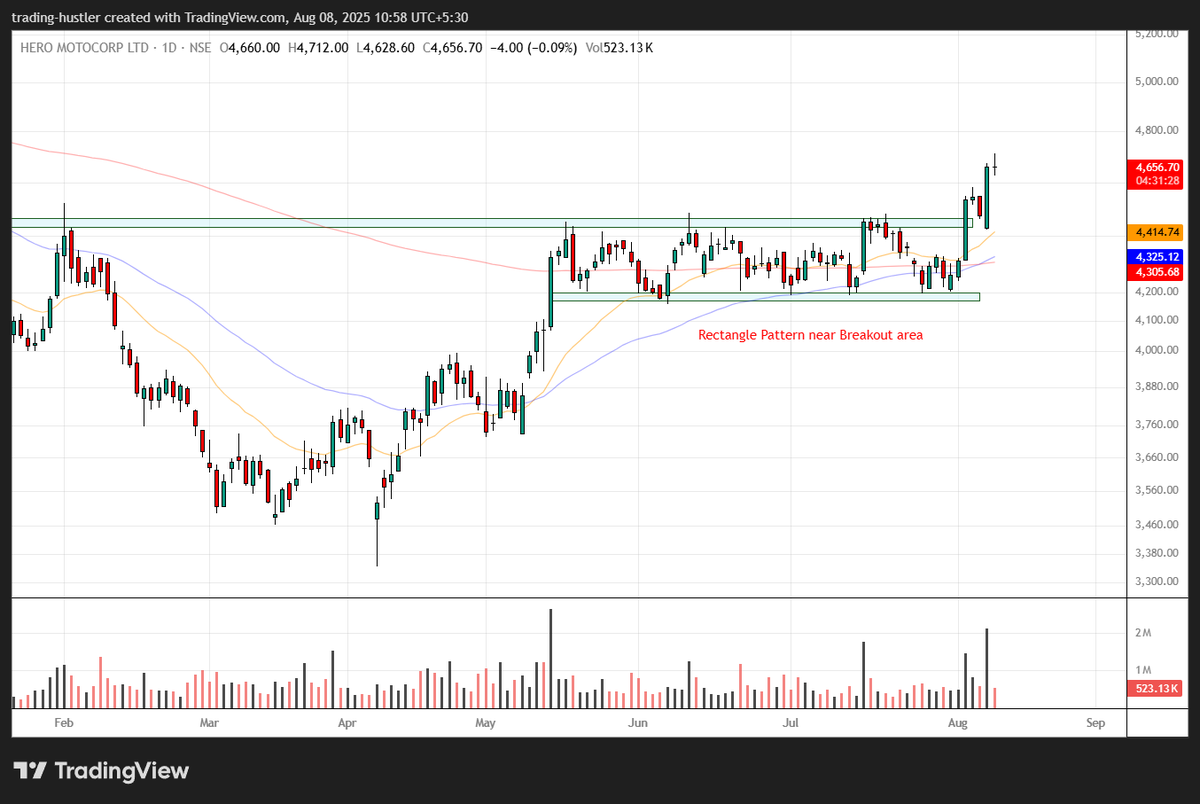Click the 4,000.00 price axis label
The height and width of the screenshot is (804, 1200).
pos(1155,350)
